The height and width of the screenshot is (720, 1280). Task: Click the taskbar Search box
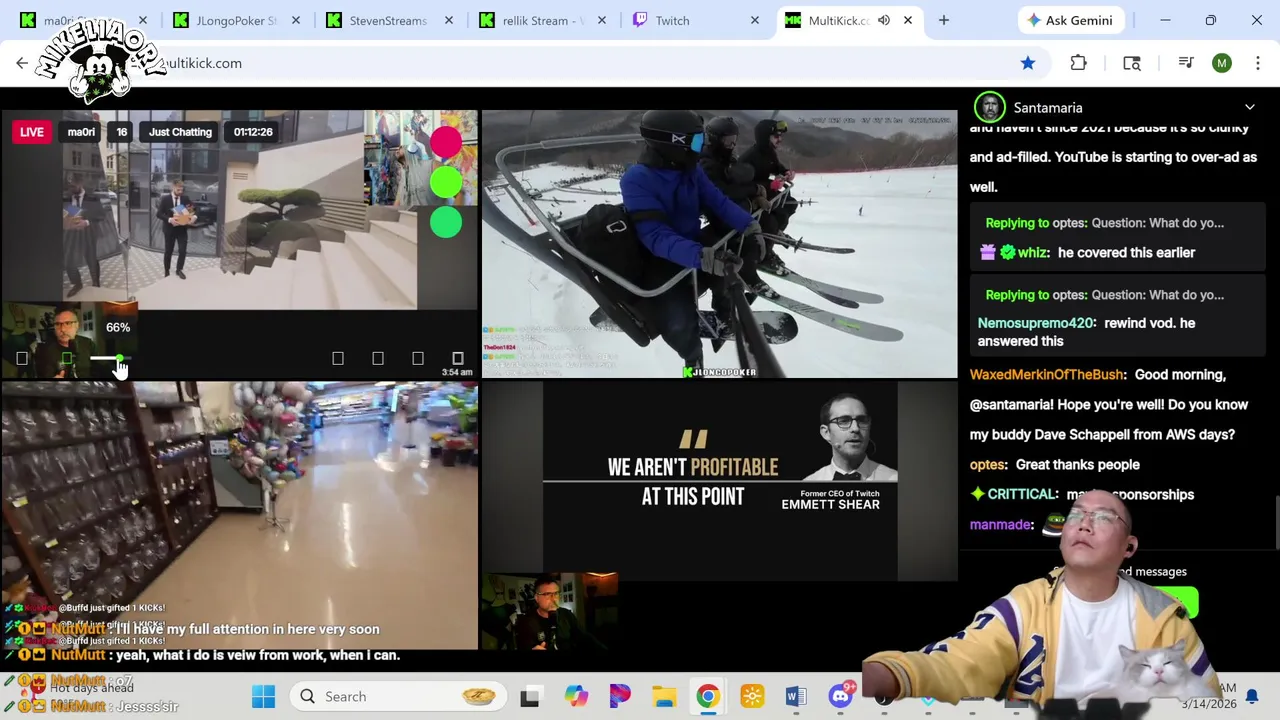click(x=398, y=697)
